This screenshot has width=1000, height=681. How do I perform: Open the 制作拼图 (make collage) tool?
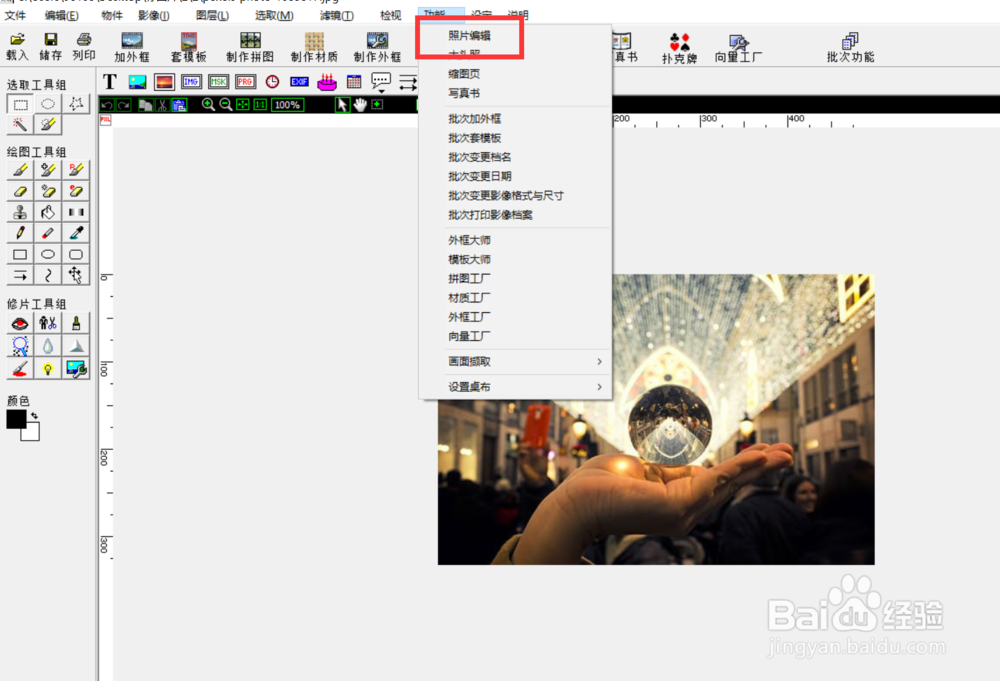pos(250,47)
